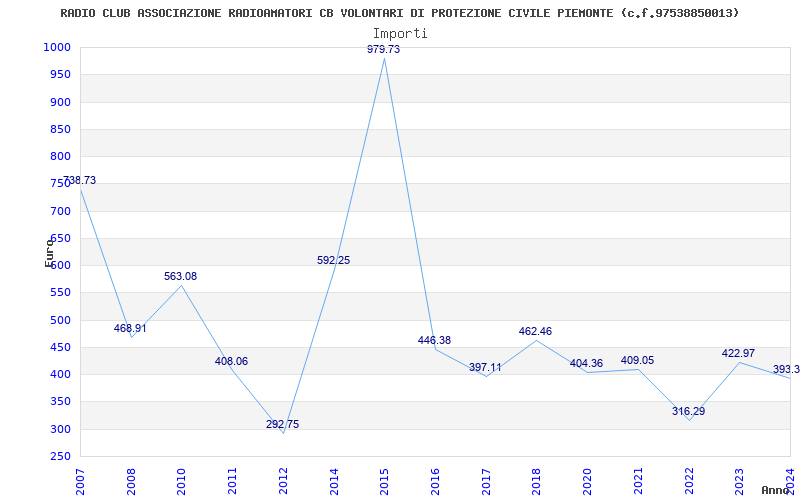Select the 500 y-axis tick label
The height and width of the screenshot is (500, 800).
pos(60,320)
